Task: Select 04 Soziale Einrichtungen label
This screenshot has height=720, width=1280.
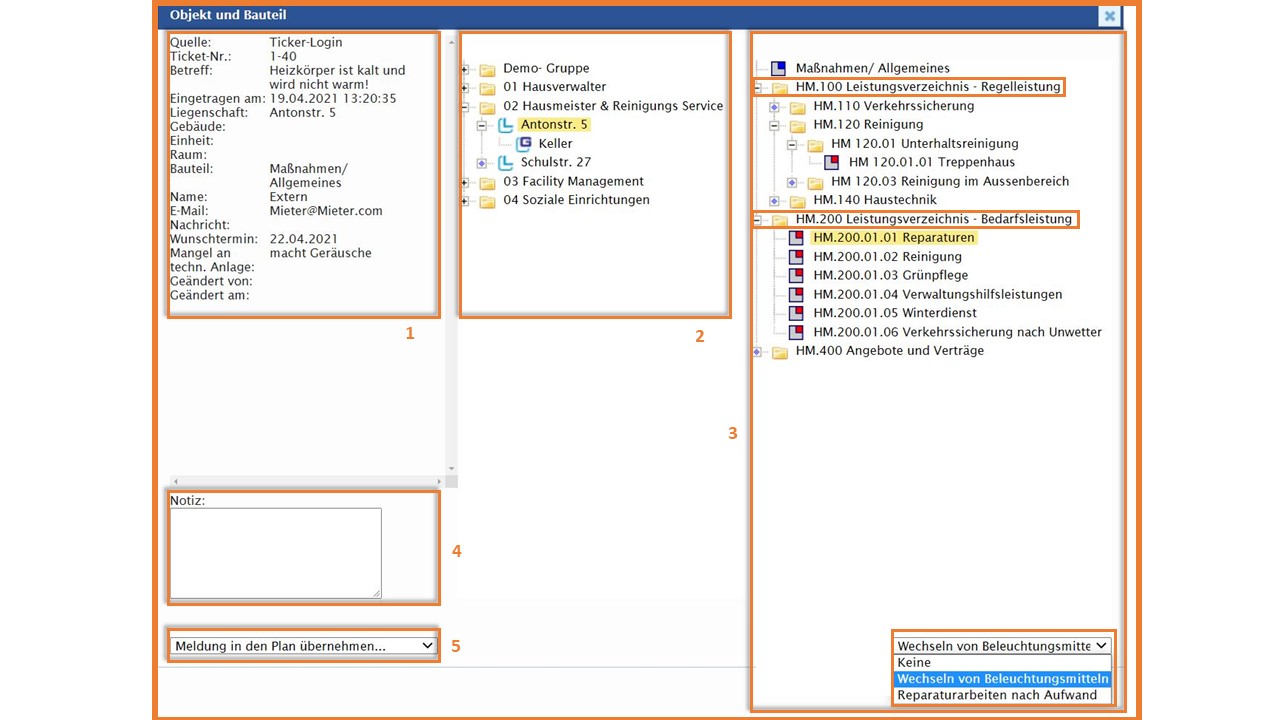Action: coord(577,200)
